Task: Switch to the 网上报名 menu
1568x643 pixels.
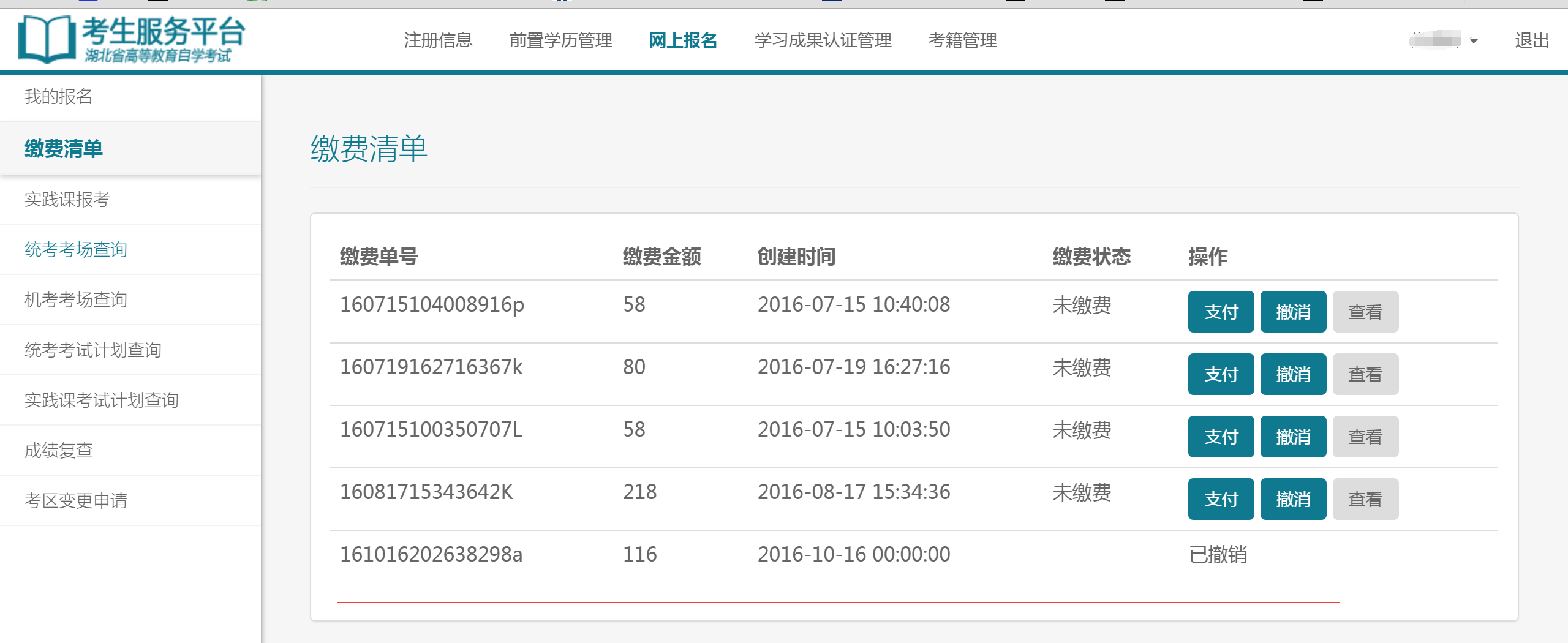Action: point(683,40)
